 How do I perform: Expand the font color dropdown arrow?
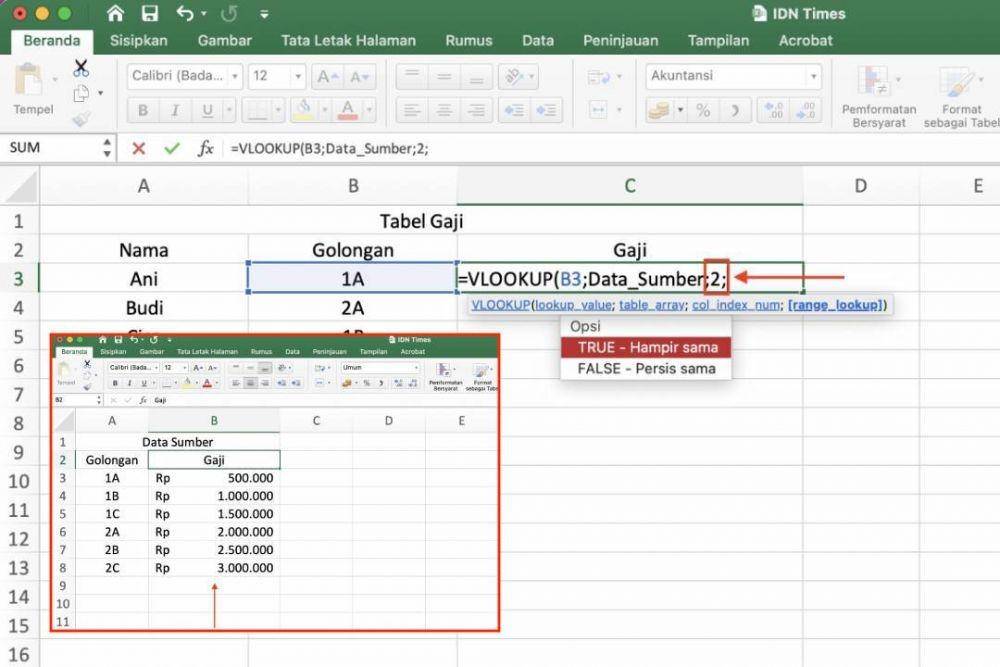369,110
